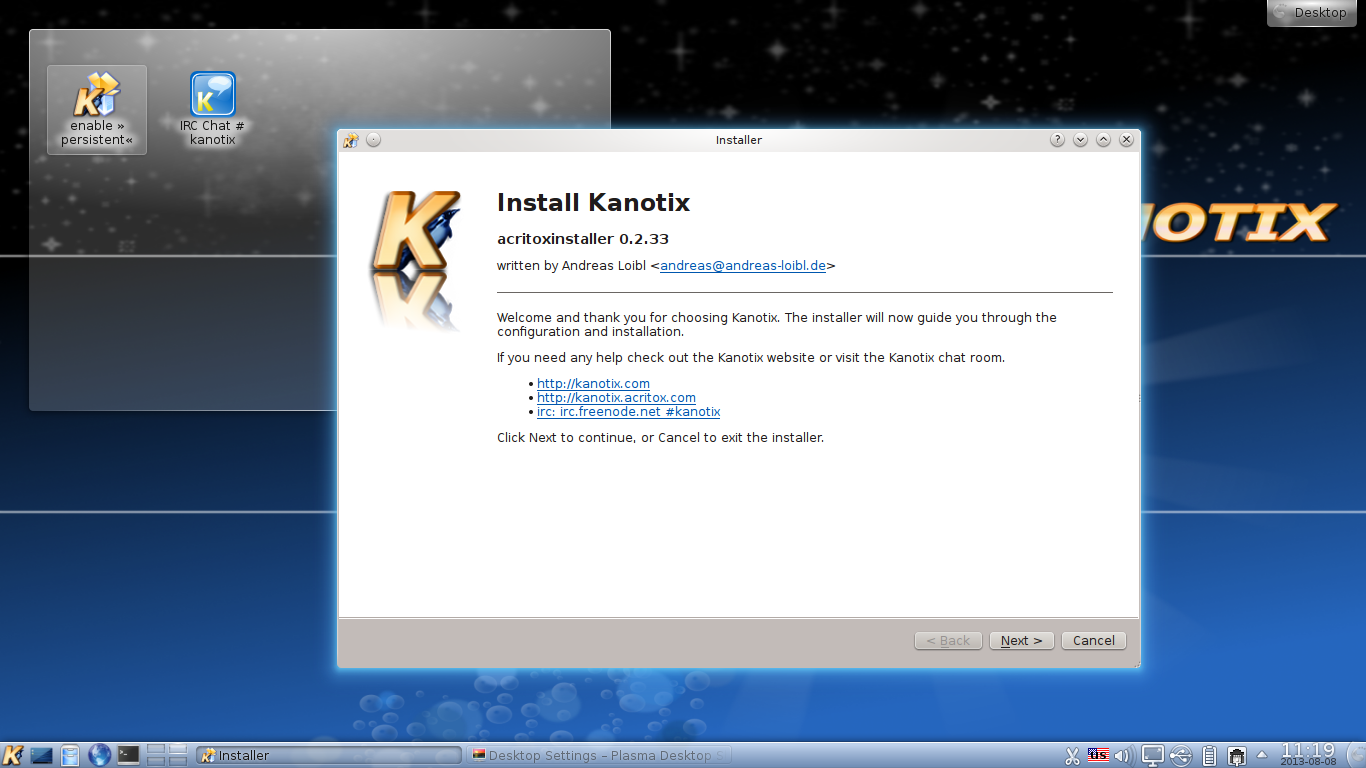Adjust volume via the speaker tray icon

1122,755
